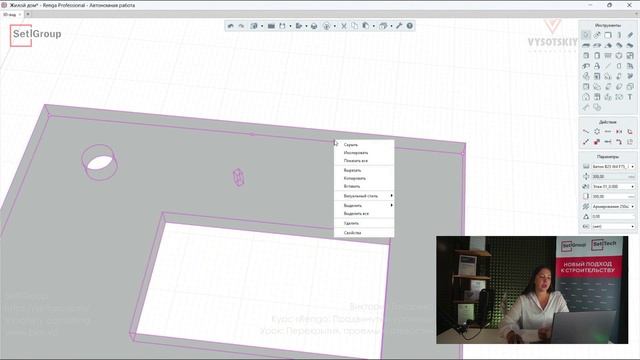Click the Copy pages icon in top toolbar
Viewport: 640px width, 360px height.
(x=354, y=26)
